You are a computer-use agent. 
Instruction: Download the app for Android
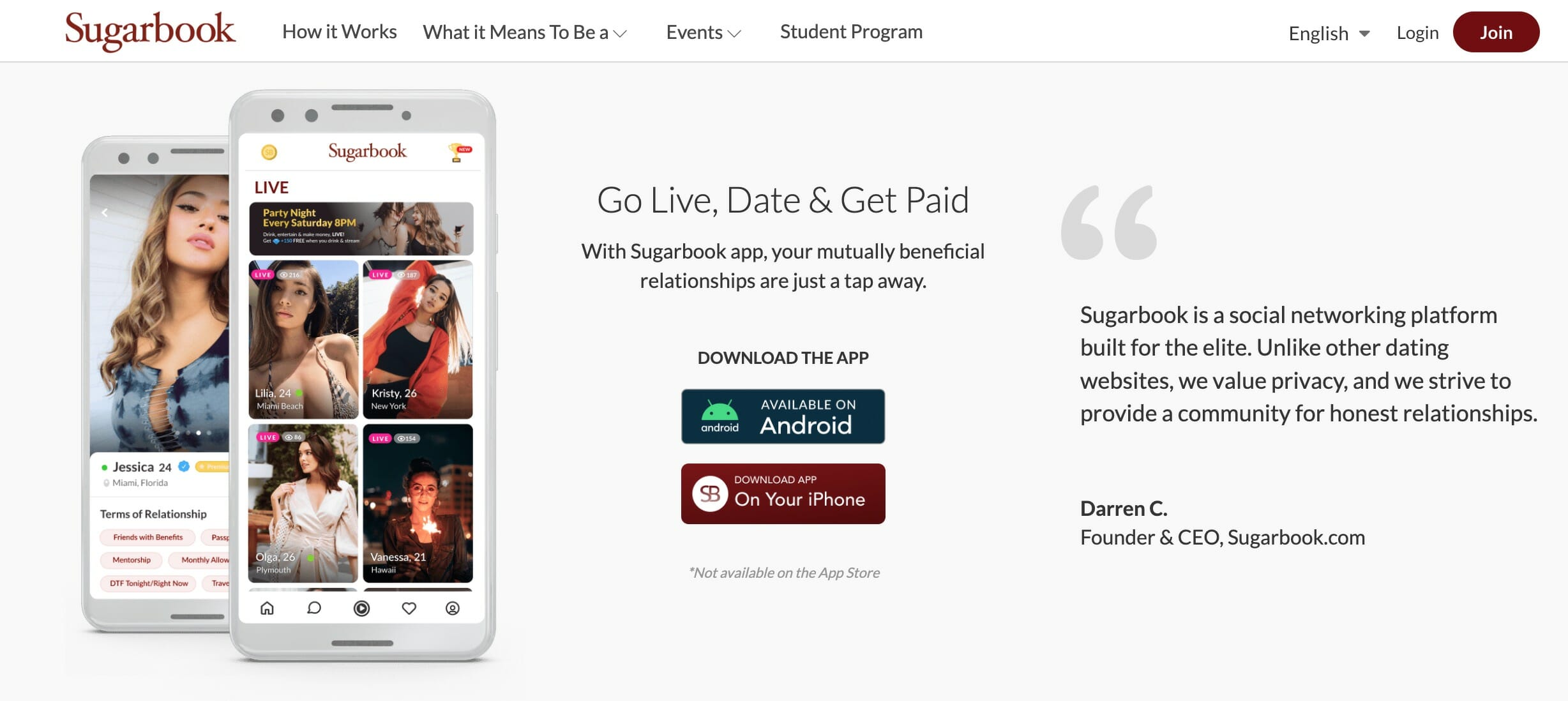click(783, 416)
